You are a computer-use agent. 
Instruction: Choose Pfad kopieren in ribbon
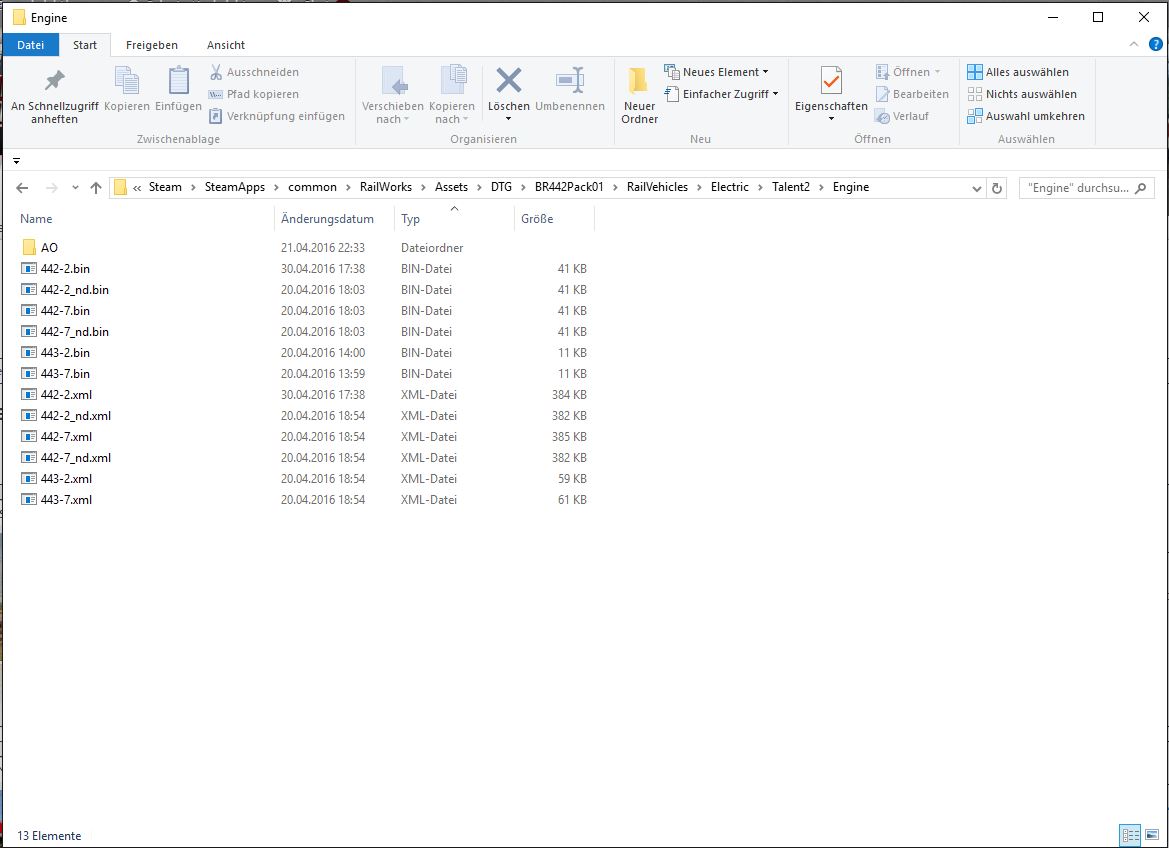tap(253, 94)
